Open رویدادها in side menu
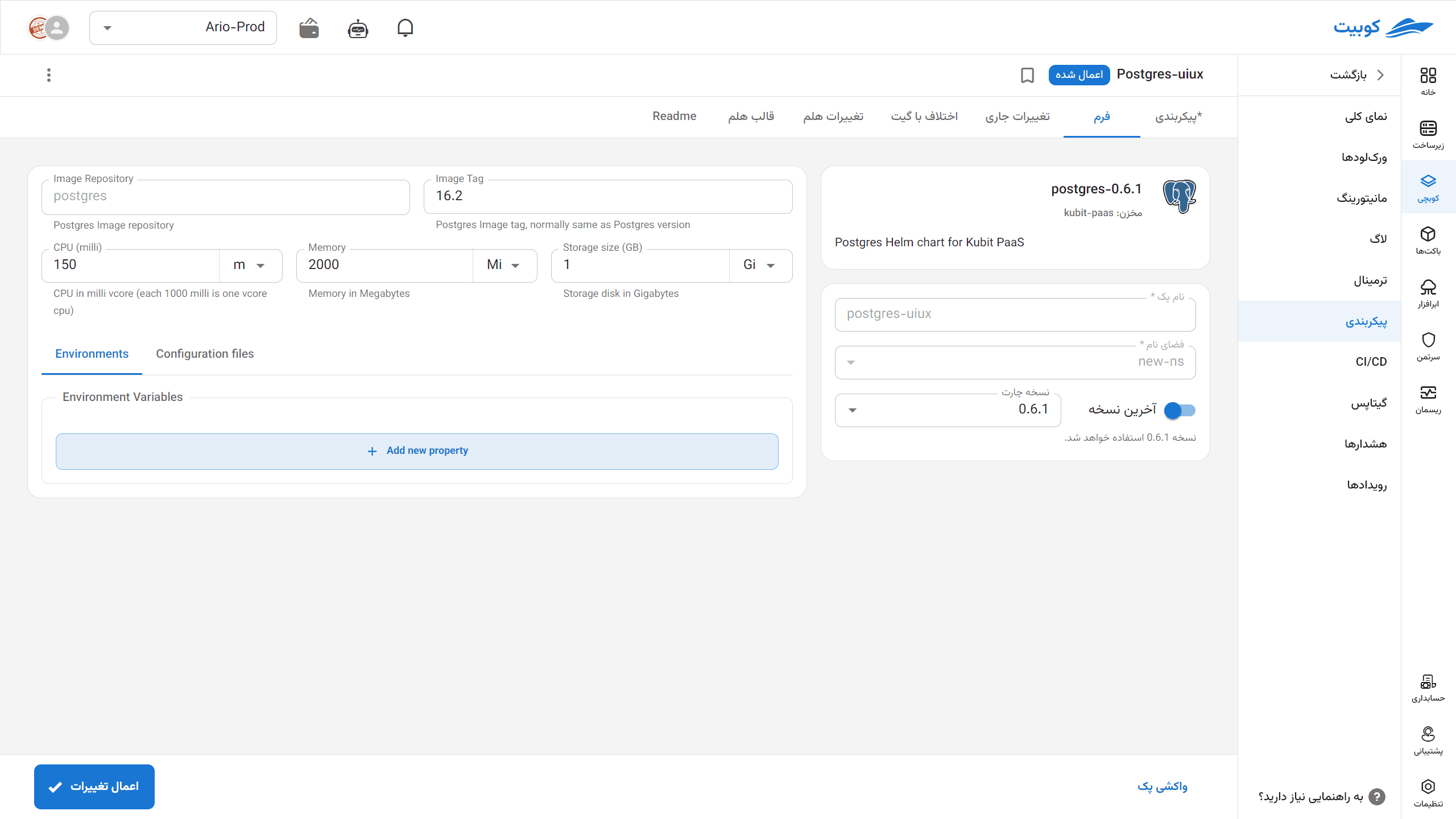1456x819 pixels. (1319, 485)
